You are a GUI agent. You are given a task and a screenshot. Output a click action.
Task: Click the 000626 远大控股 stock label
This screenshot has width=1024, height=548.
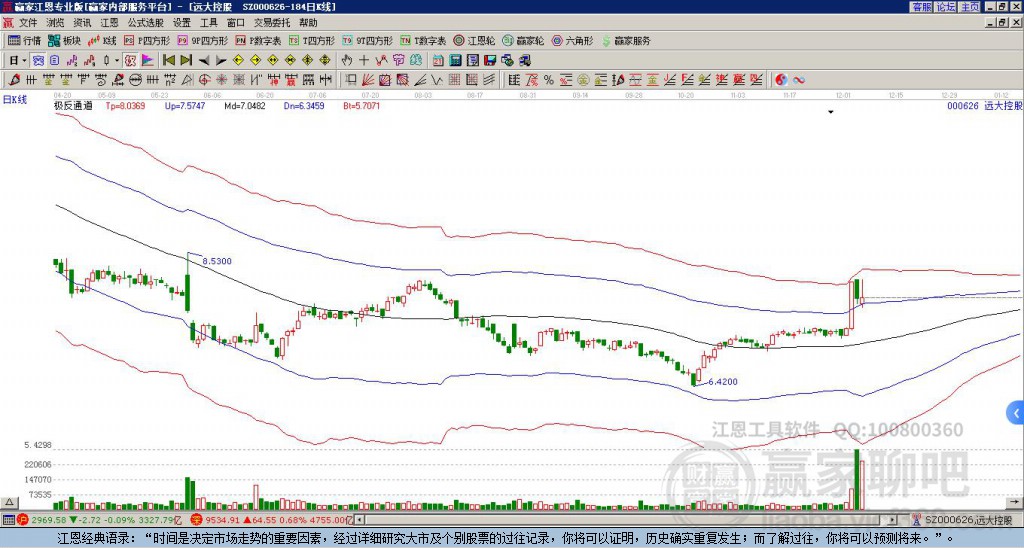click(x=984, y=105)
